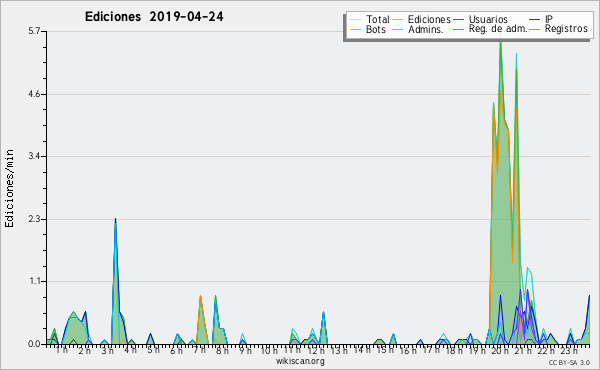Screen dimensions: 600x370
Task: Click the 12 h x-axis label
Action: pos(315,350)
